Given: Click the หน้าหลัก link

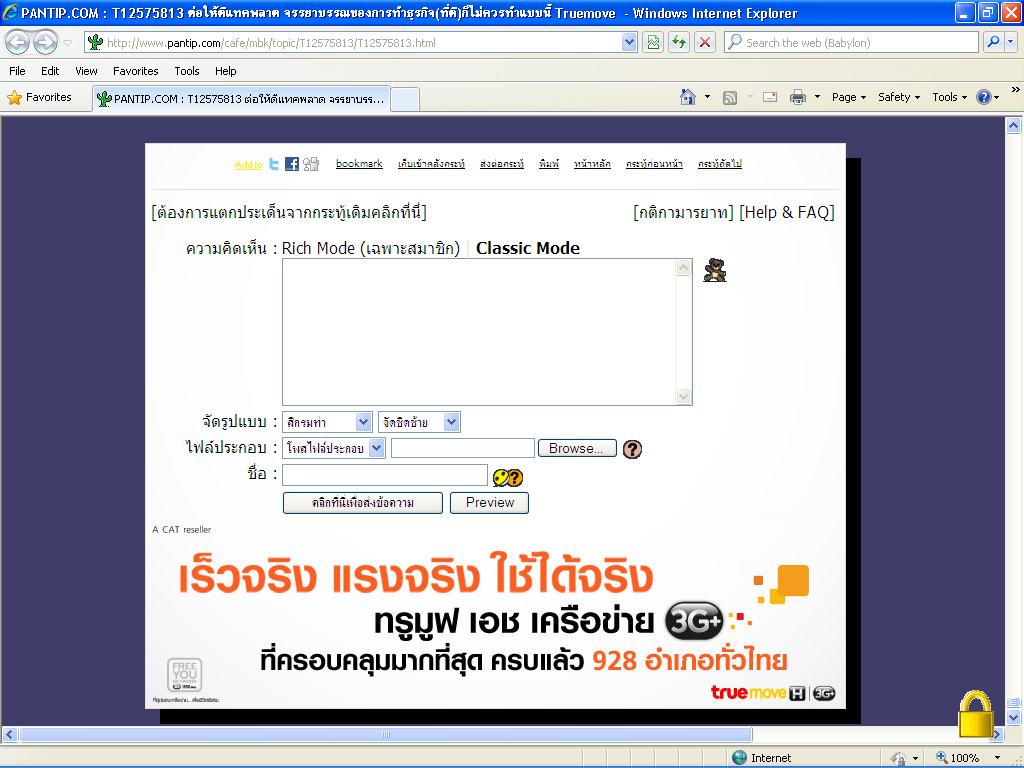Looking at the screenshot, I should [592, 163].
